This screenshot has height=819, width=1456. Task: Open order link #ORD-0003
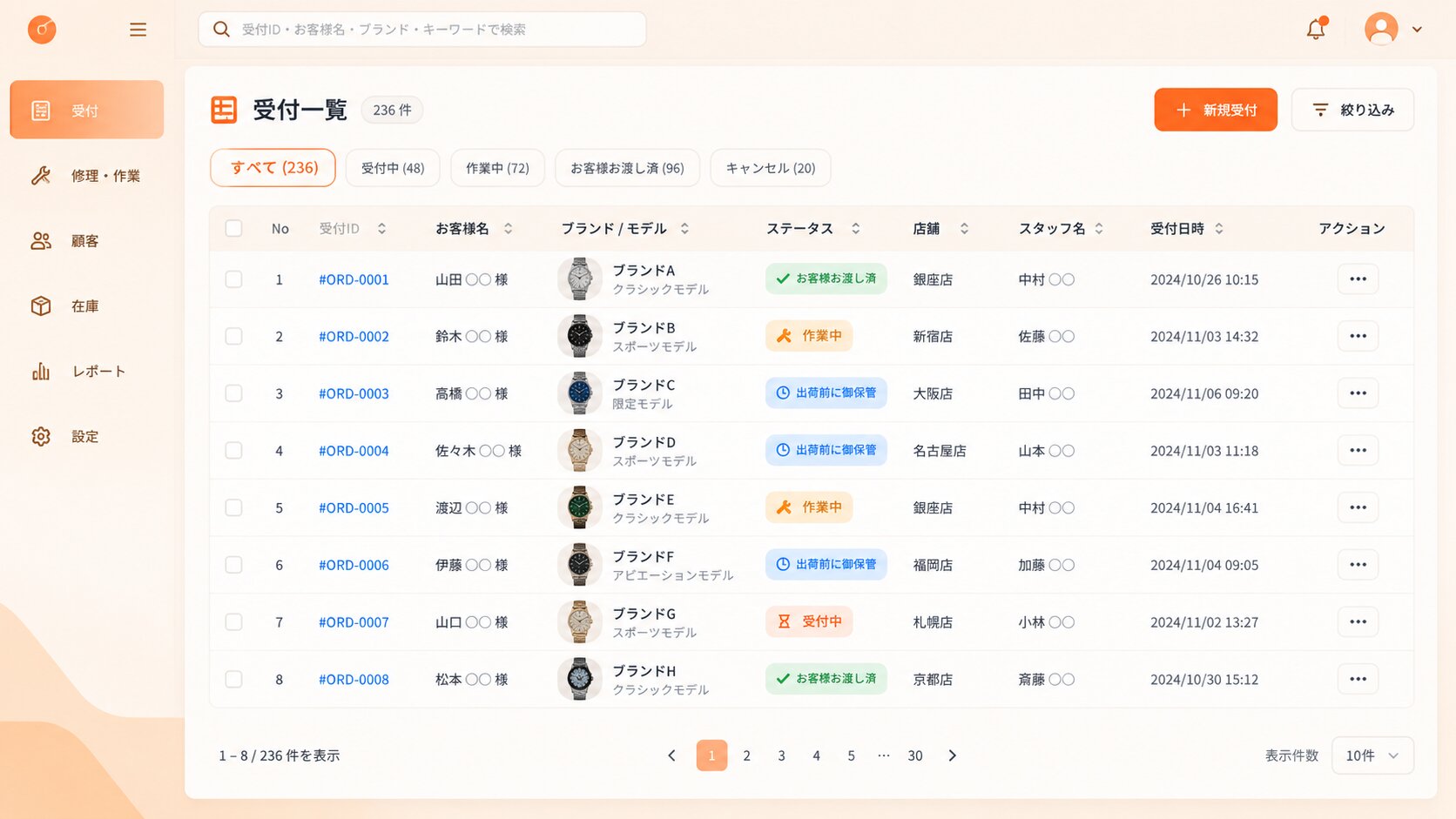[354, 393]
